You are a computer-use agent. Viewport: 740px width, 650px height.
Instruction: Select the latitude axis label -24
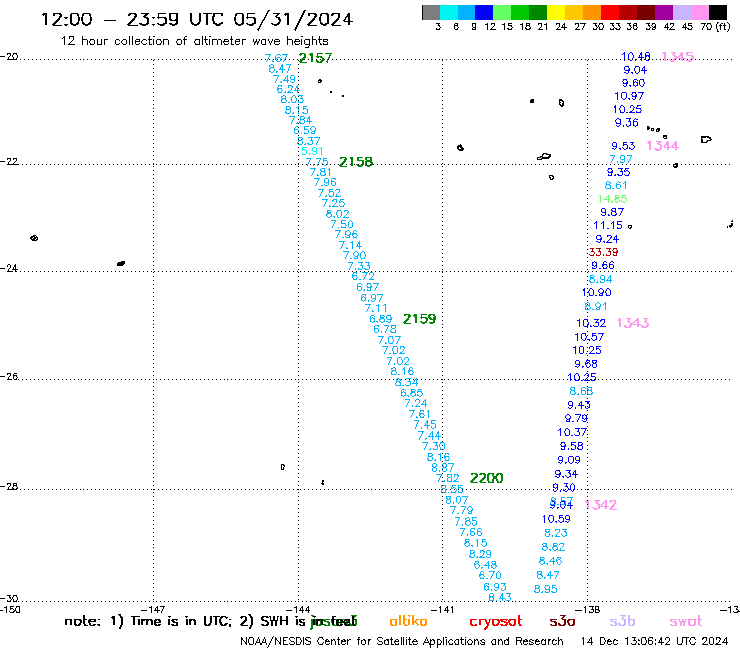(x=9, y=268)
